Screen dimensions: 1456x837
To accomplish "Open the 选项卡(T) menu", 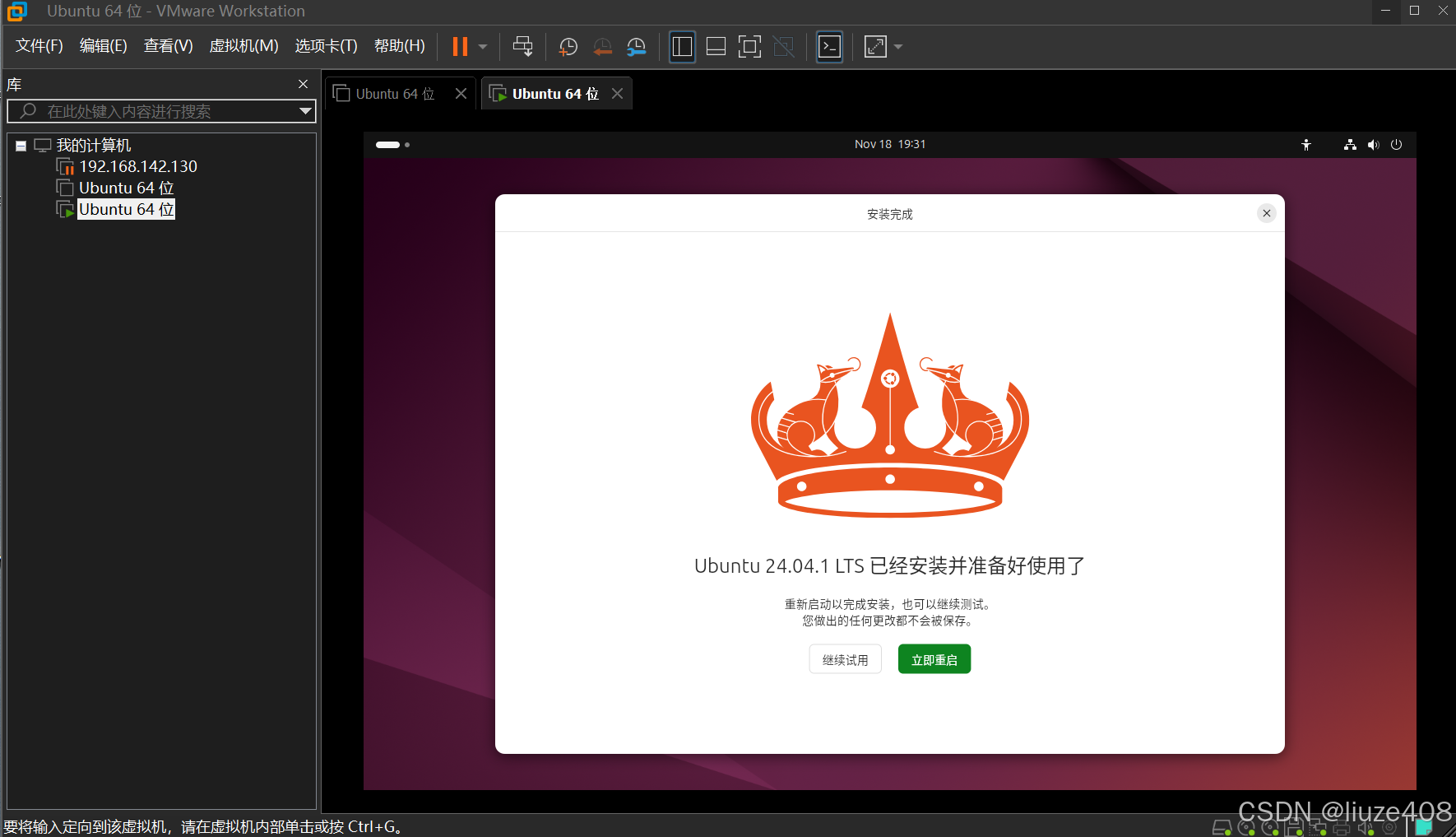I will [327, 46].
